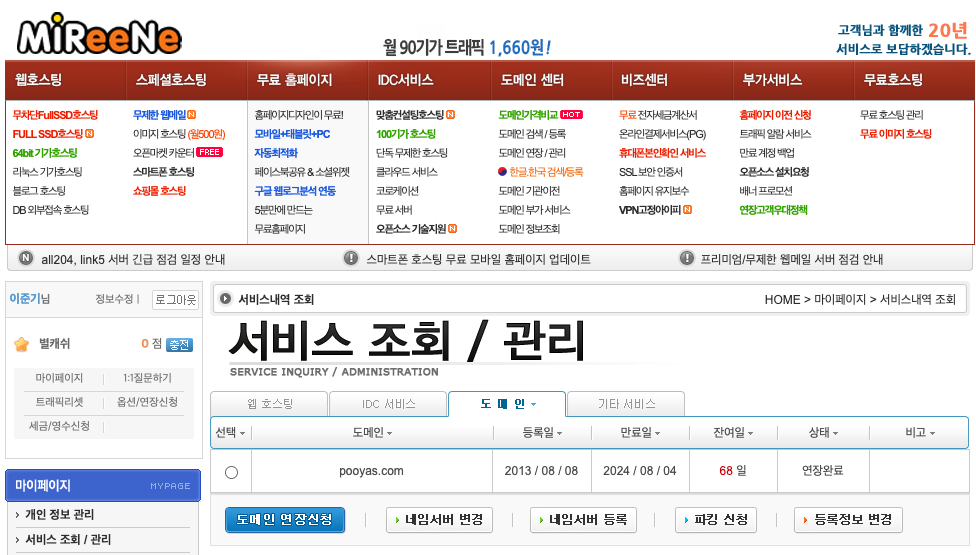This screenshot has width=976, height=555.
Task: Click the N badge beside 오픈소스 기술지원
Action: pos(453,229)
